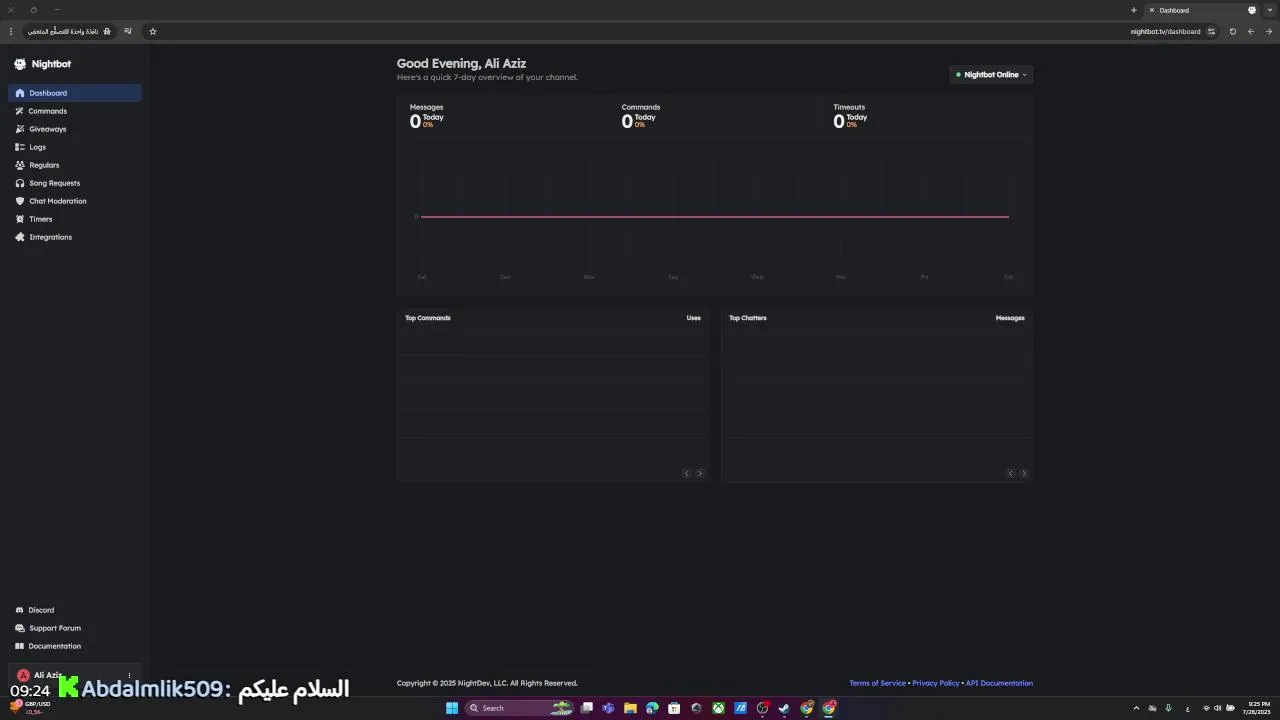Click the browser's right-pointing navigation arrow

click(x=1269, y=31)
